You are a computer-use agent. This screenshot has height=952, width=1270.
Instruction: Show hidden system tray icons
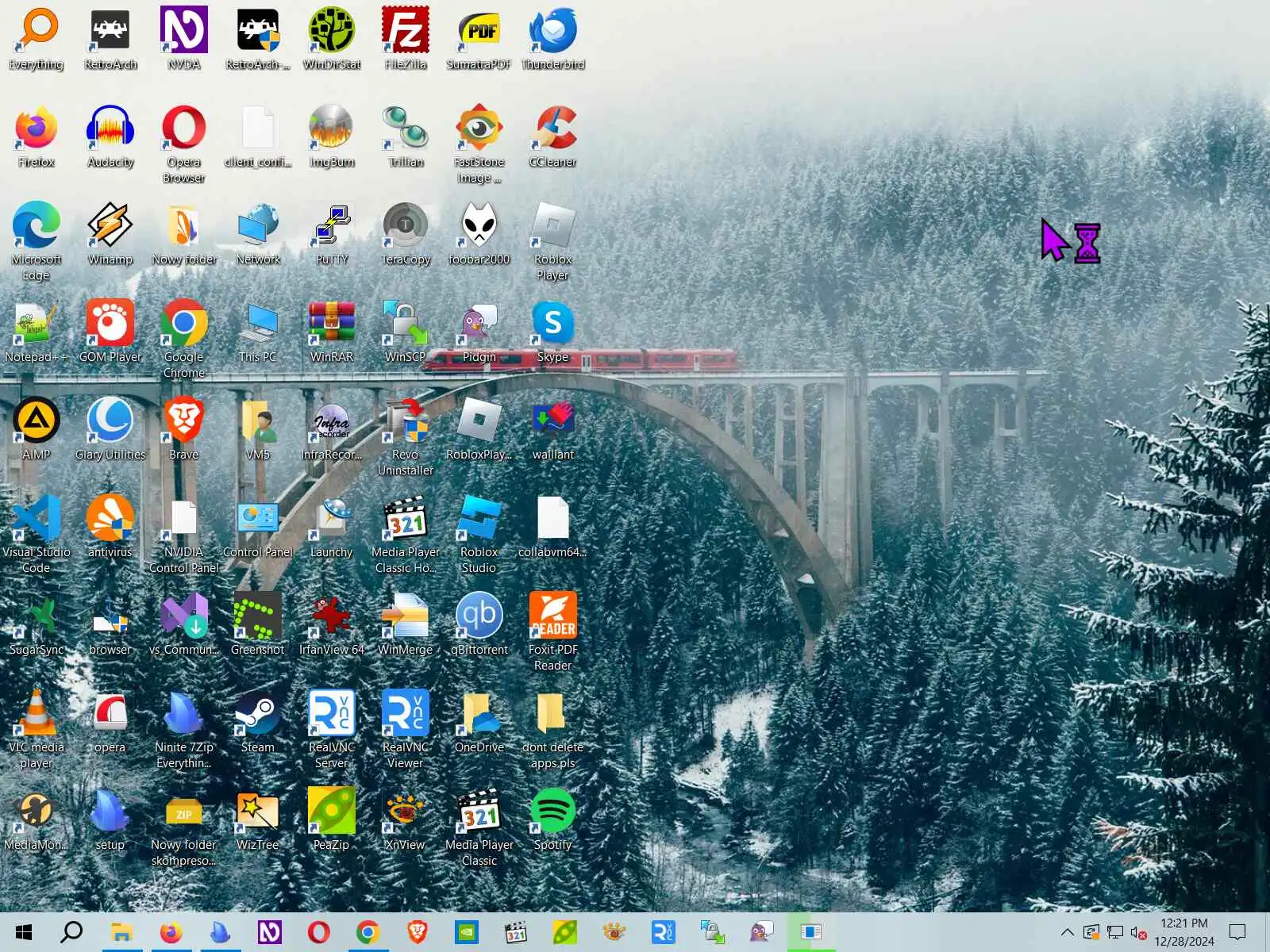(1068, 932)
